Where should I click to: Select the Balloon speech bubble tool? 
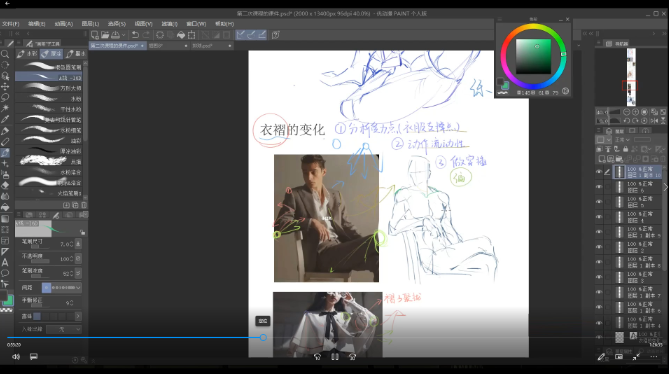coord(5,273)
